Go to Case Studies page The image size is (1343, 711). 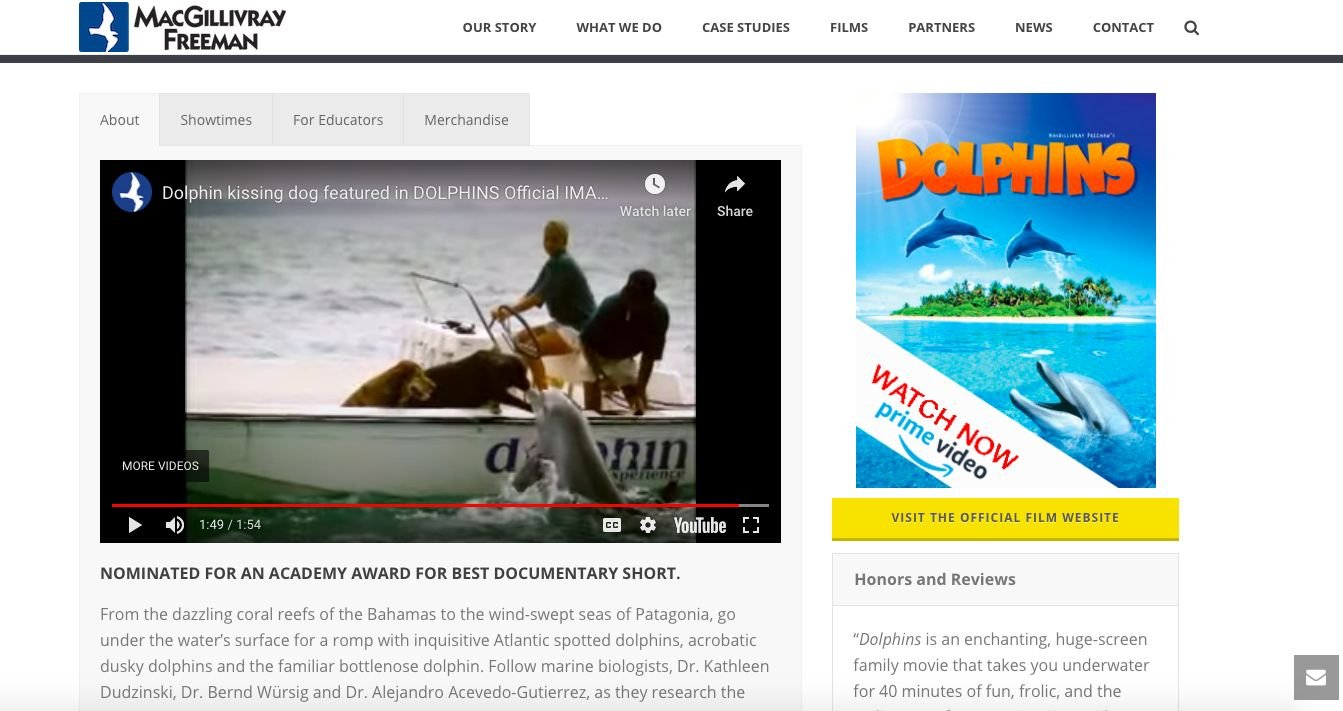(746, 28)
